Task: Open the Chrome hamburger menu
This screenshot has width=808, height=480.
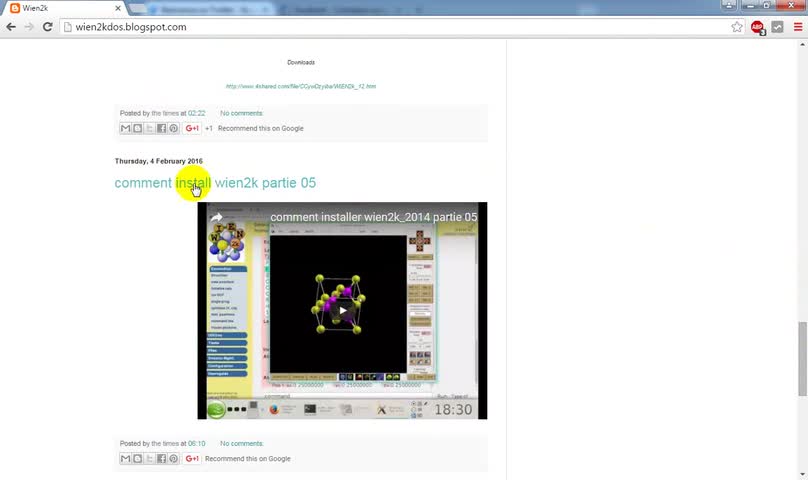Action: 798,27
